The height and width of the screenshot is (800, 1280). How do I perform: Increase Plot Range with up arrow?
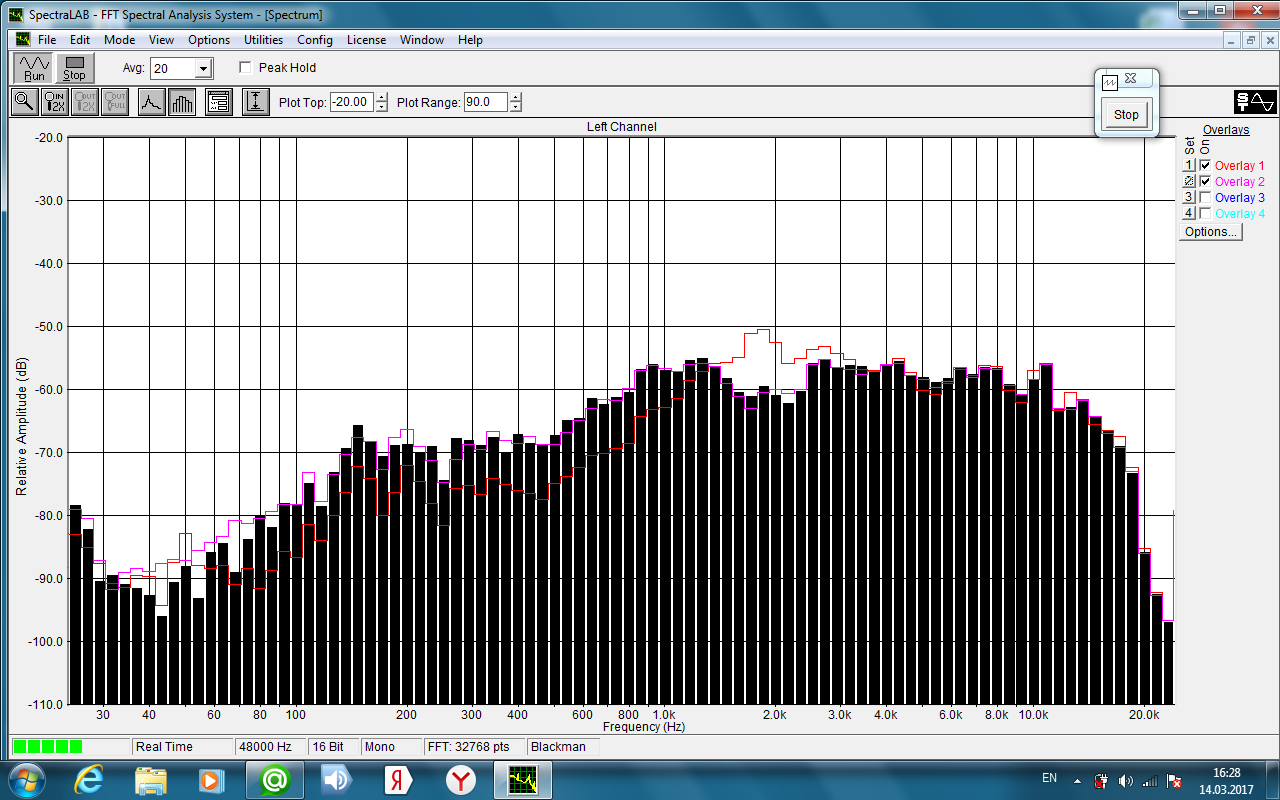515,97
